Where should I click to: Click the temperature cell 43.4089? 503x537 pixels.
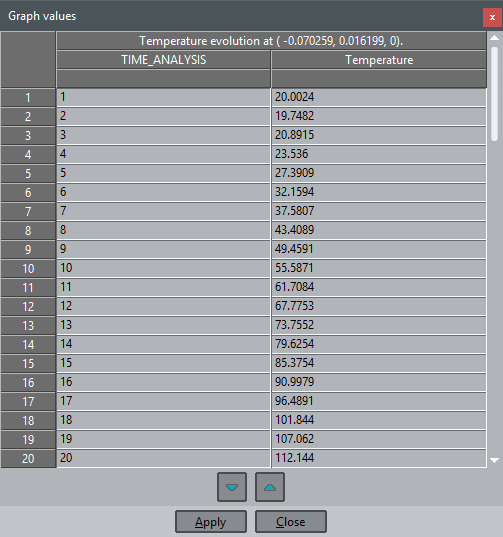click(379, 230)
